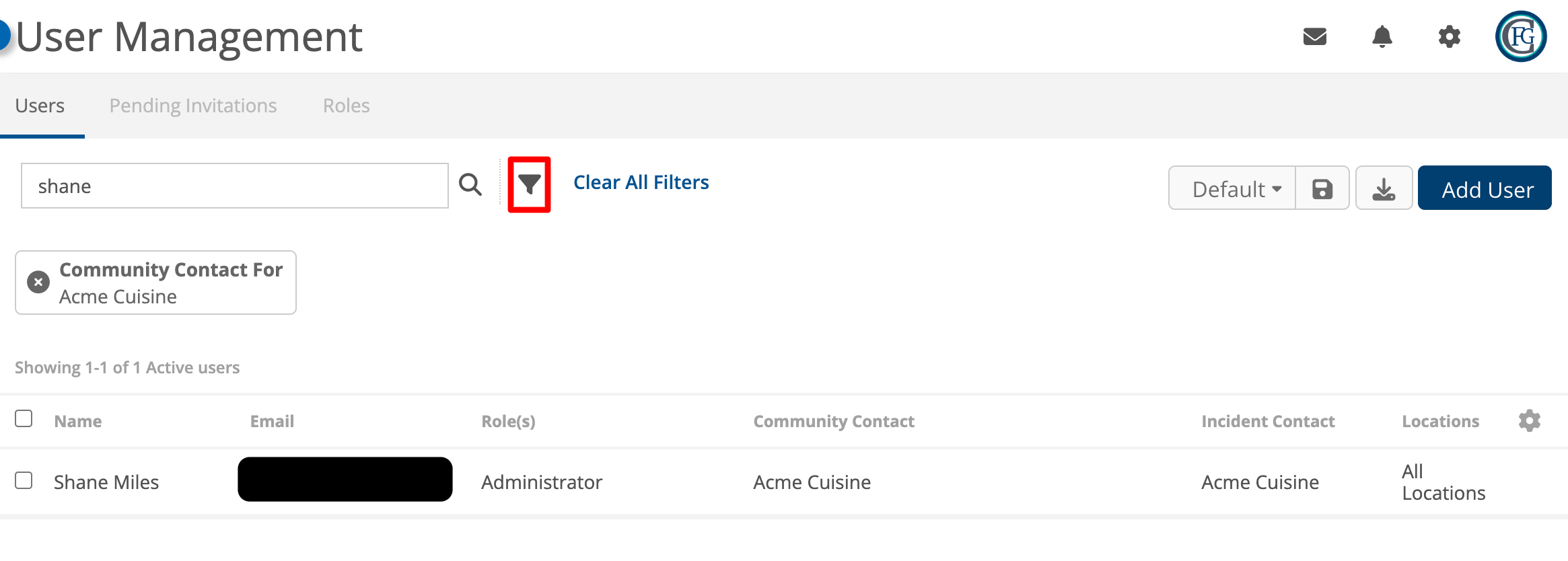Open table column settings gear
Screen dimensions: 1568x561
[x=1529, y=420]
